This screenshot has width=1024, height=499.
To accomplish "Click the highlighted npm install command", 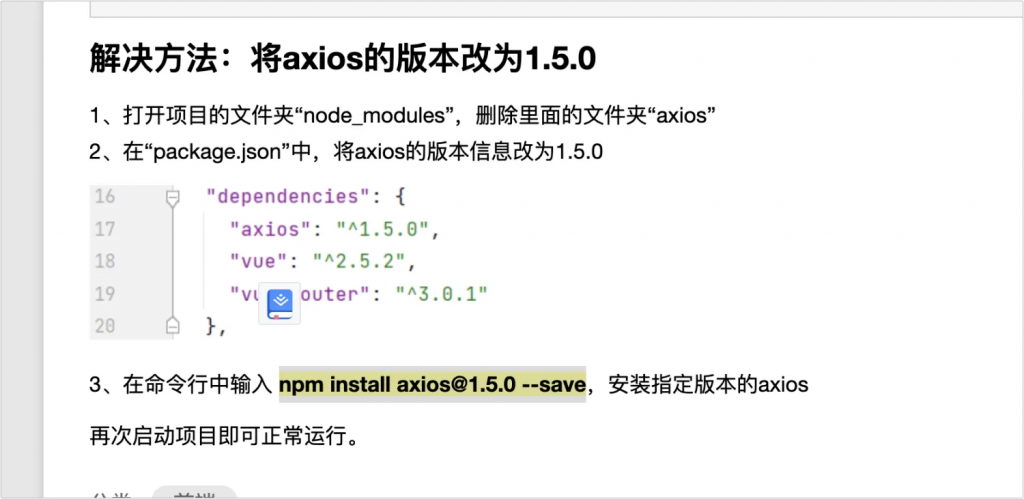I will pyautogui.click(x=431, y=384).
